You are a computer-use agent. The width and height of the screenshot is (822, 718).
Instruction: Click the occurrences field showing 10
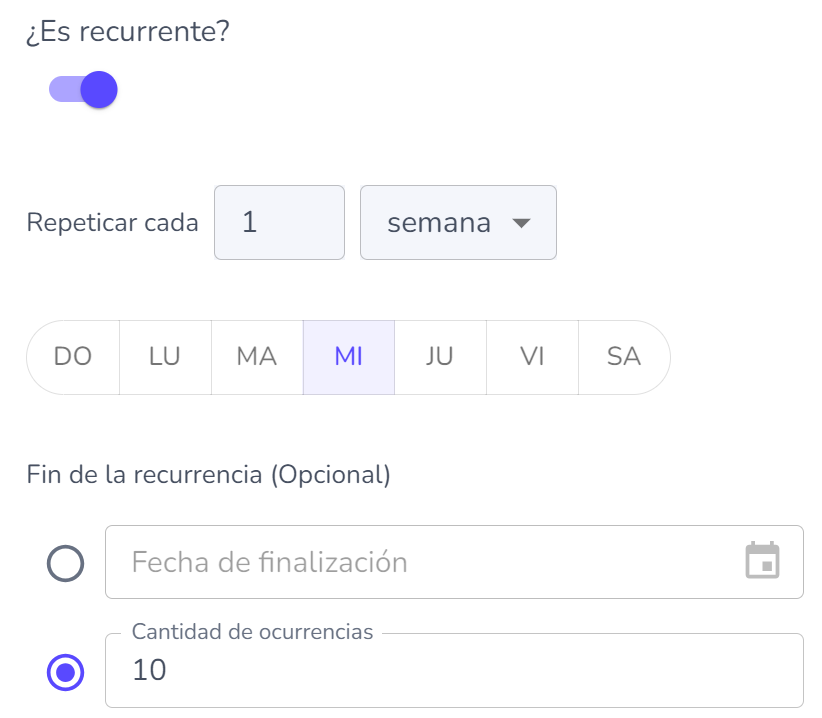(450, 672)
